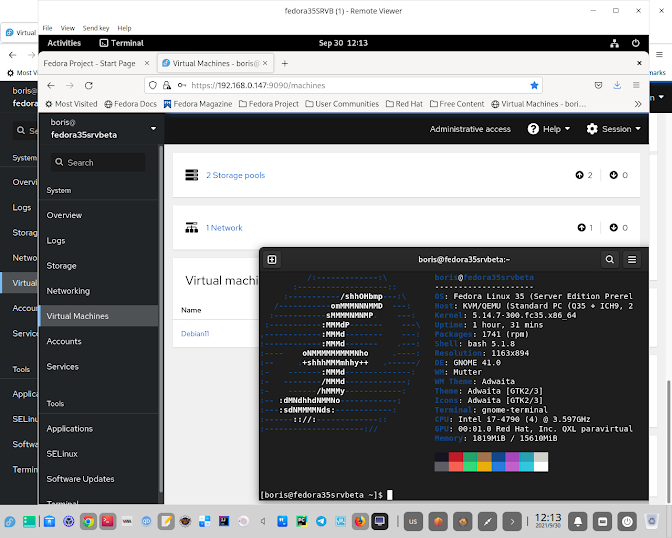Image resolution: width=672 pixels, height=538 pixels.
Task: Open the Remote Viewer File menu
Action: pyautogui.click(x=47, y=28)
